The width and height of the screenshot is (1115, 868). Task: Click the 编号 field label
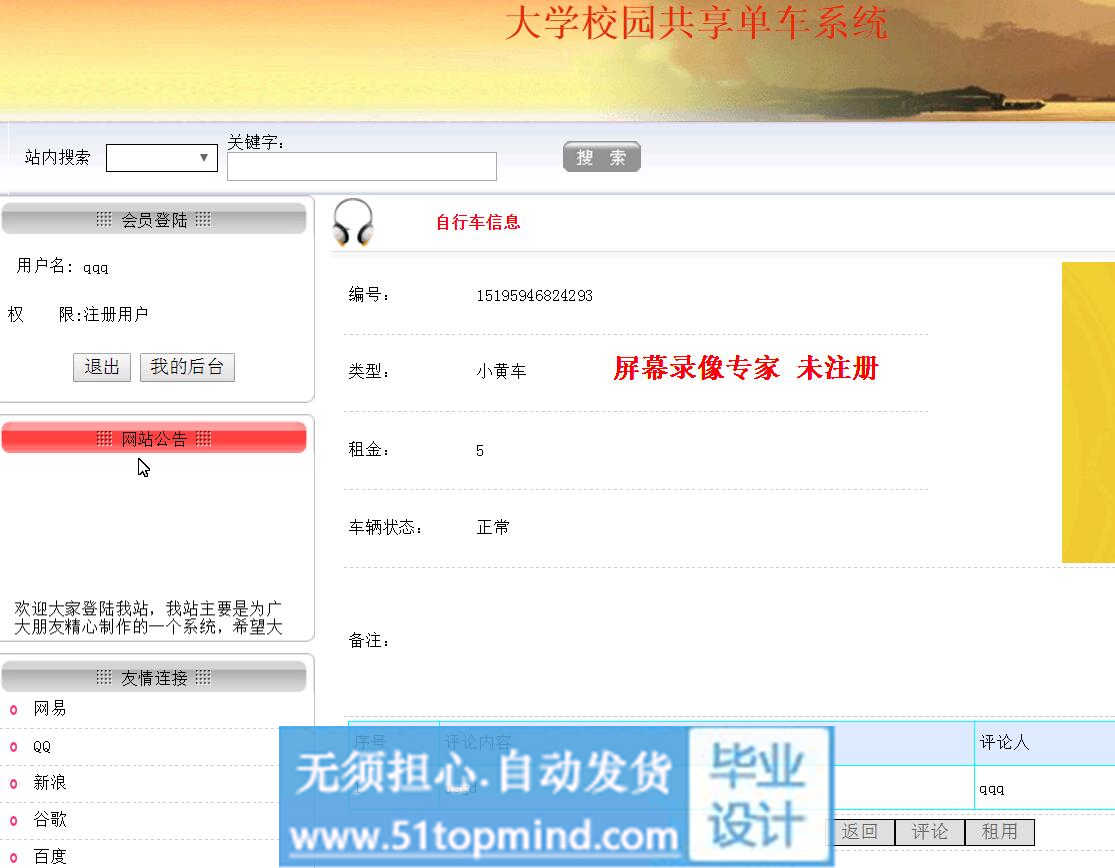(369, 295)
